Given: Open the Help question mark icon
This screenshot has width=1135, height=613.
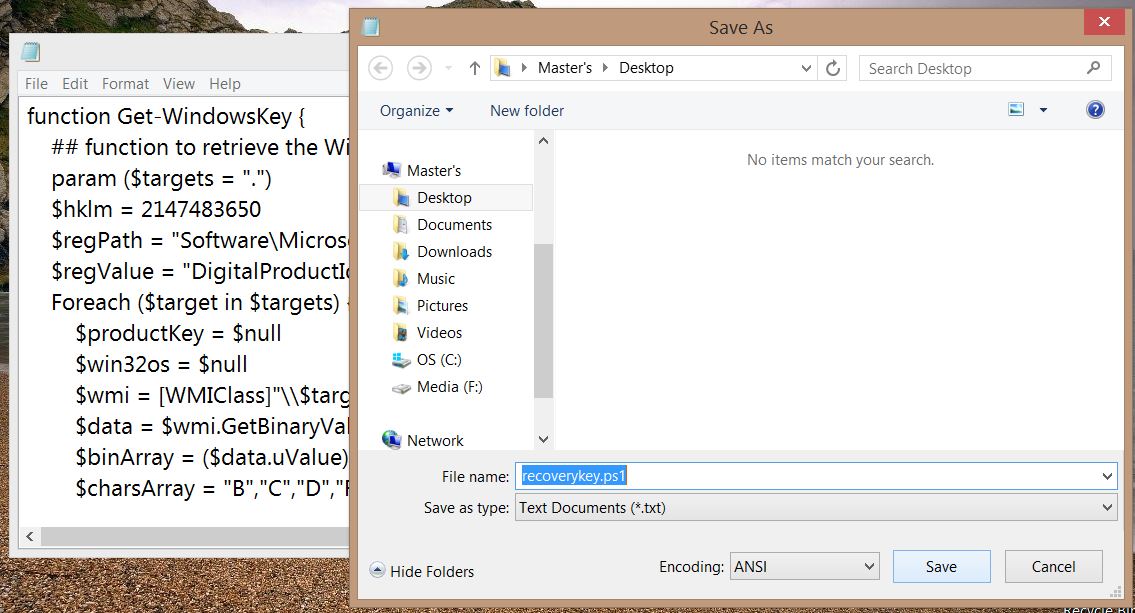Looking at the screenshot, I should tap(1095, 110).
